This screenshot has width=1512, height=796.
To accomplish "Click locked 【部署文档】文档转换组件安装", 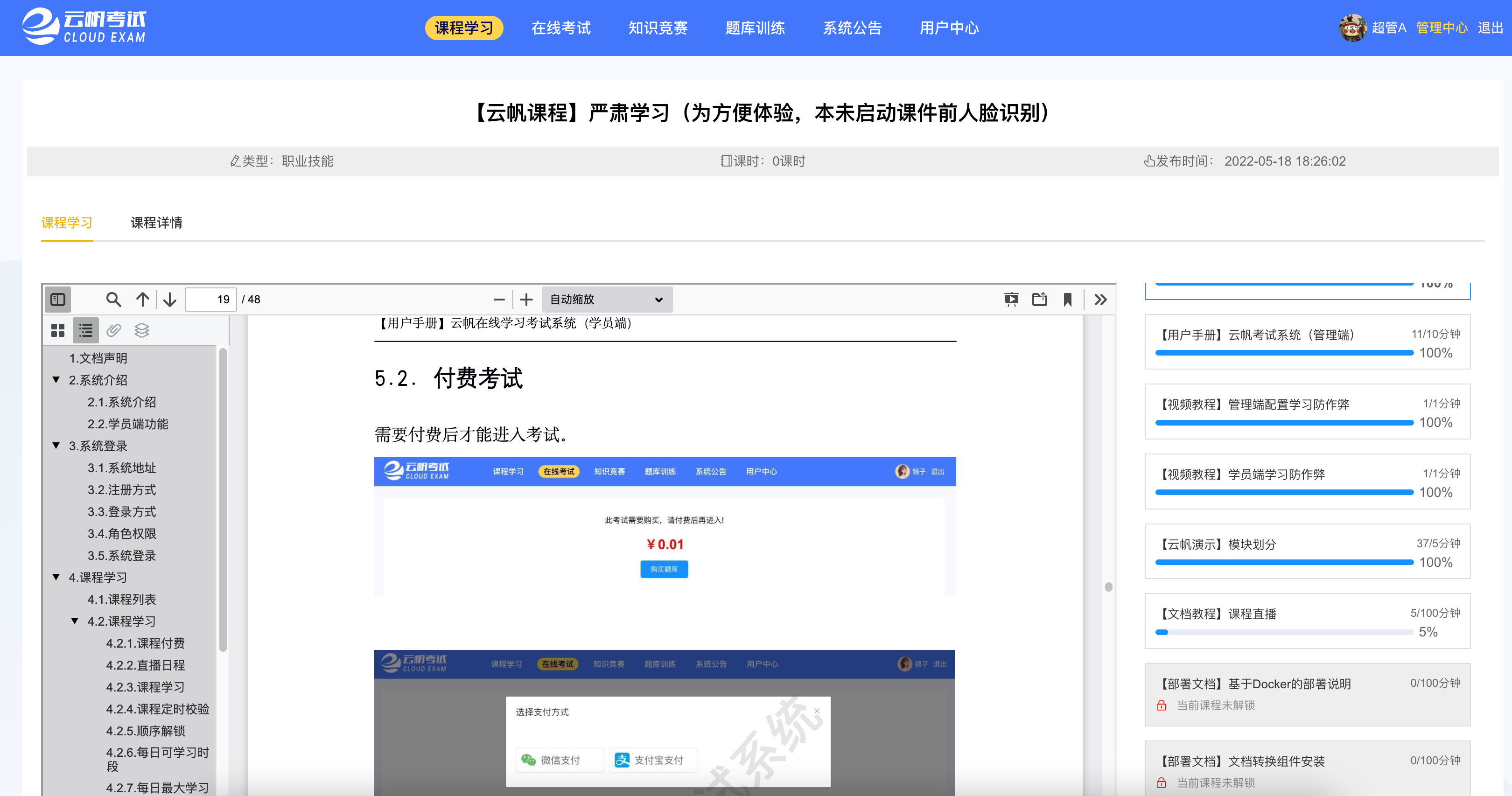I will tap(1308, 769).
